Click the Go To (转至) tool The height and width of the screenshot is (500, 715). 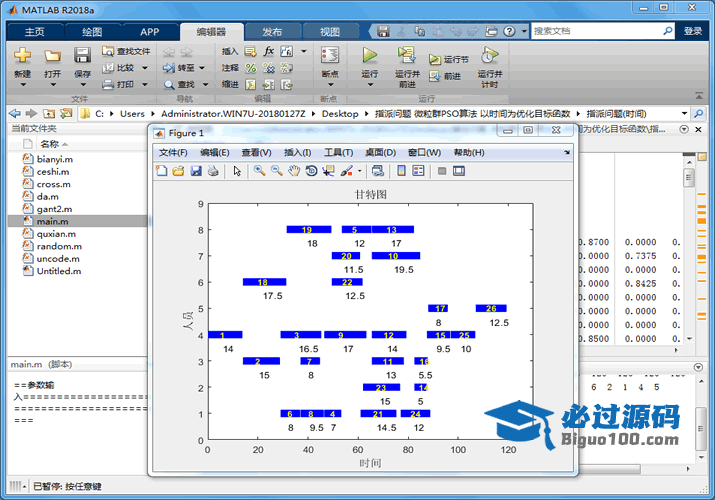pos(180,68)
